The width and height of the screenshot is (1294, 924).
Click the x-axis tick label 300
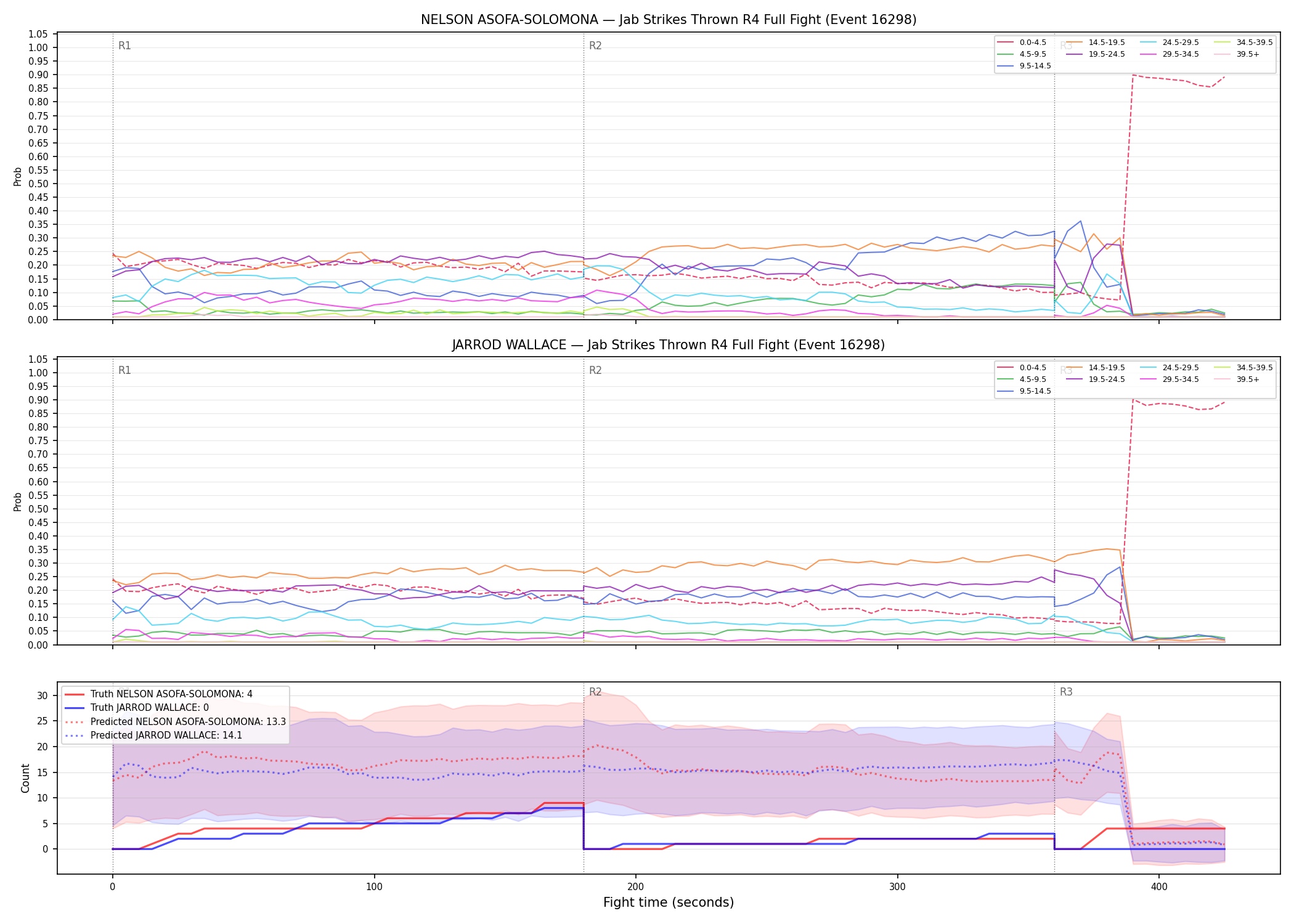pos(897,887)
